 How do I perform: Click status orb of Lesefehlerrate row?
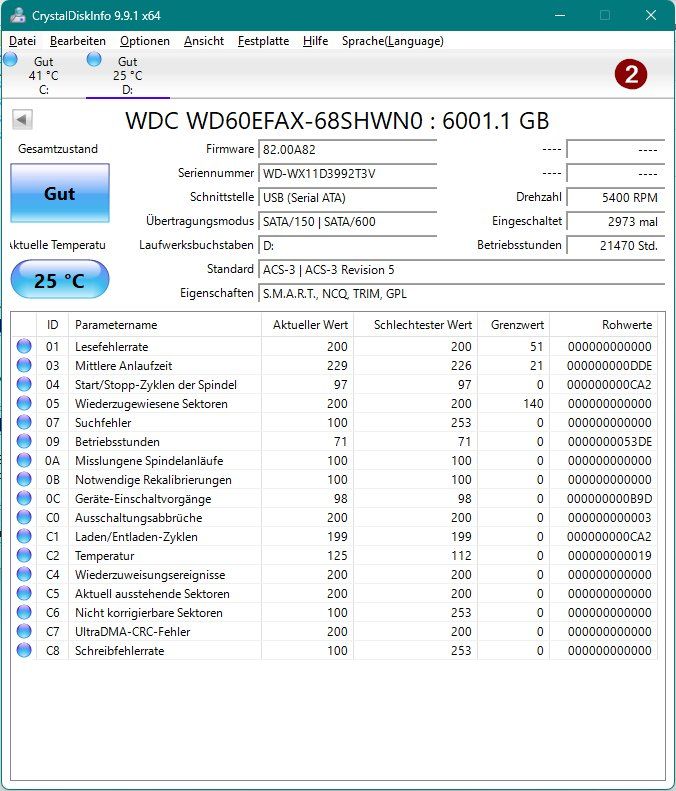pos(24,346)
